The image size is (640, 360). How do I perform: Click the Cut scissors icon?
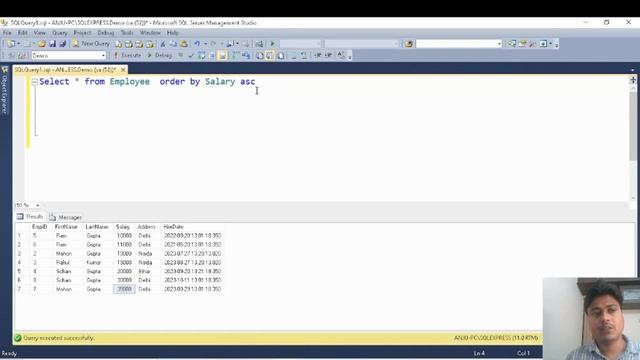pos(162,44)
